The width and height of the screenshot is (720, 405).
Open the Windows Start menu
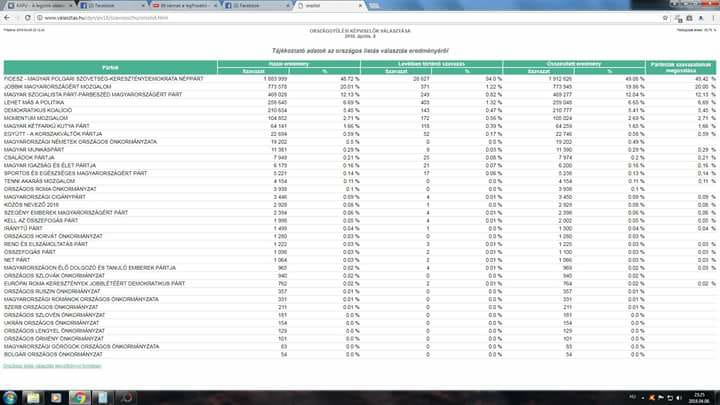point(10,397)
